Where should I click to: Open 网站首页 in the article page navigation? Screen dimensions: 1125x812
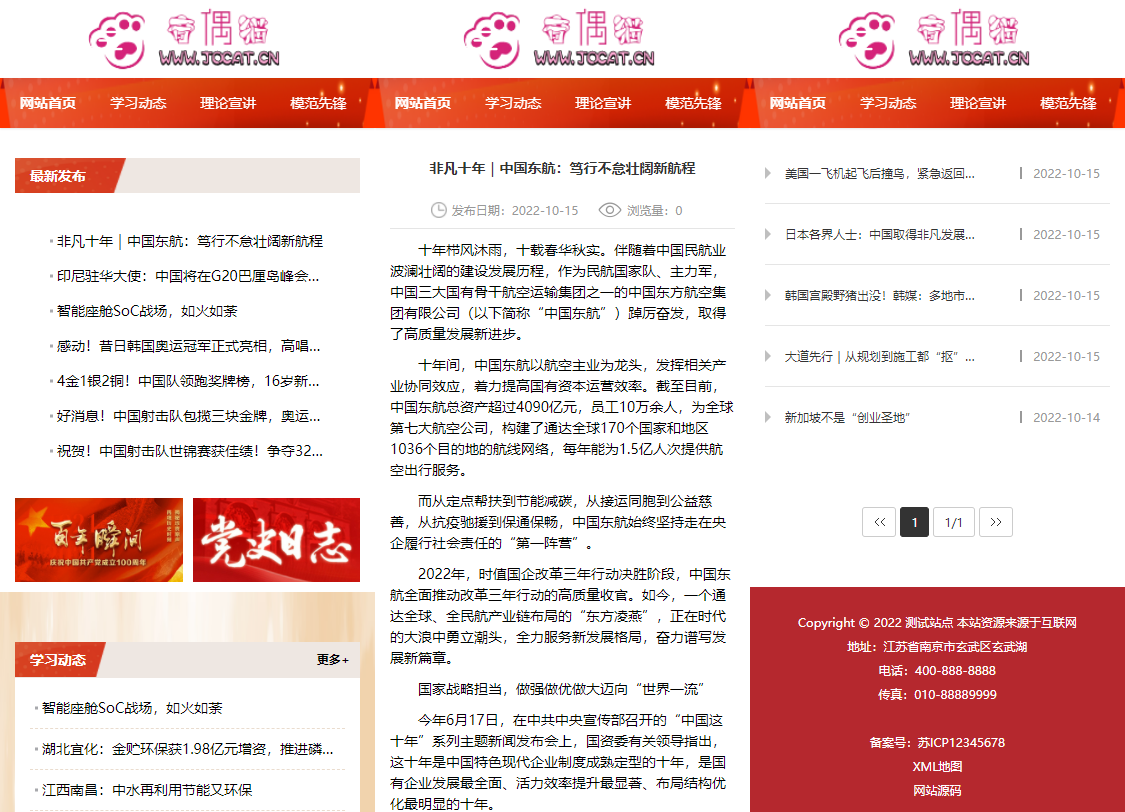click(423, 103)
